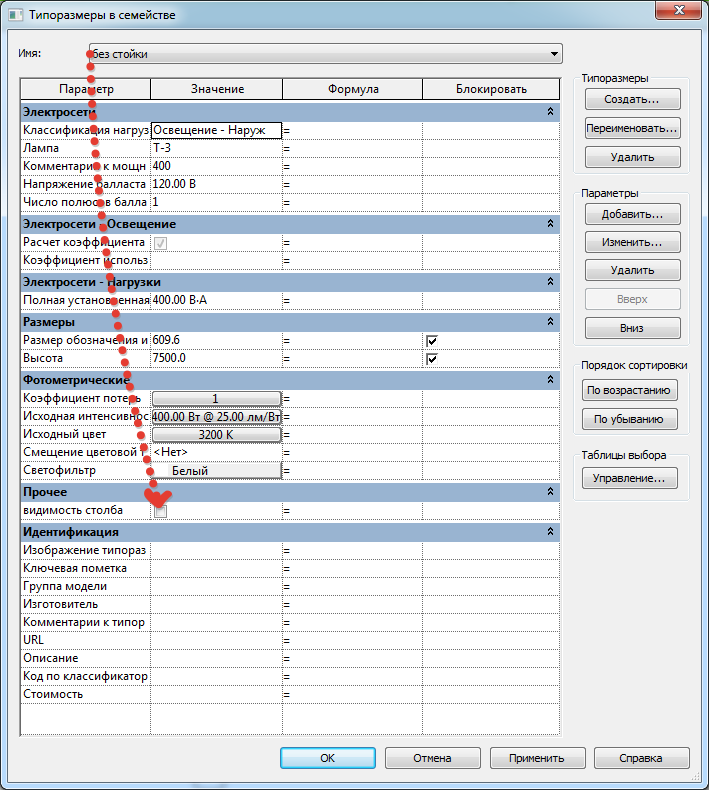The height and width of the screenshot is (790, 709).
Task: Click the Параметр column header
Action: click(x=86, y=89)
